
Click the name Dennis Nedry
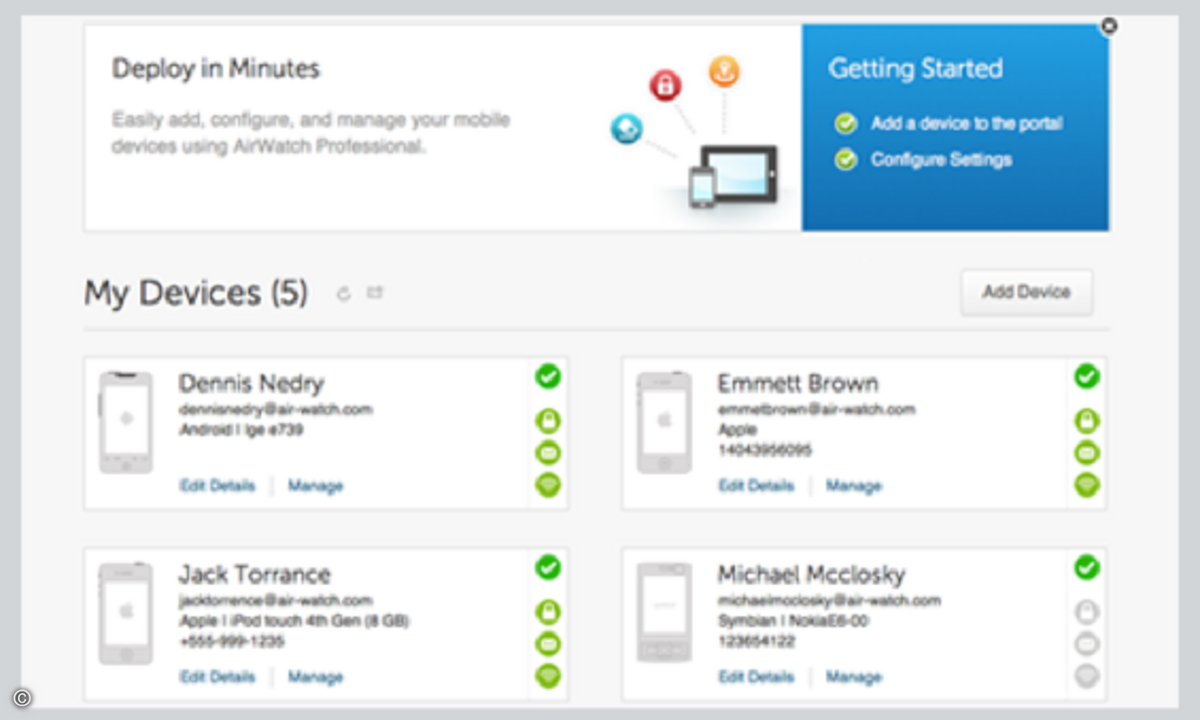click(x=251, y=383)
